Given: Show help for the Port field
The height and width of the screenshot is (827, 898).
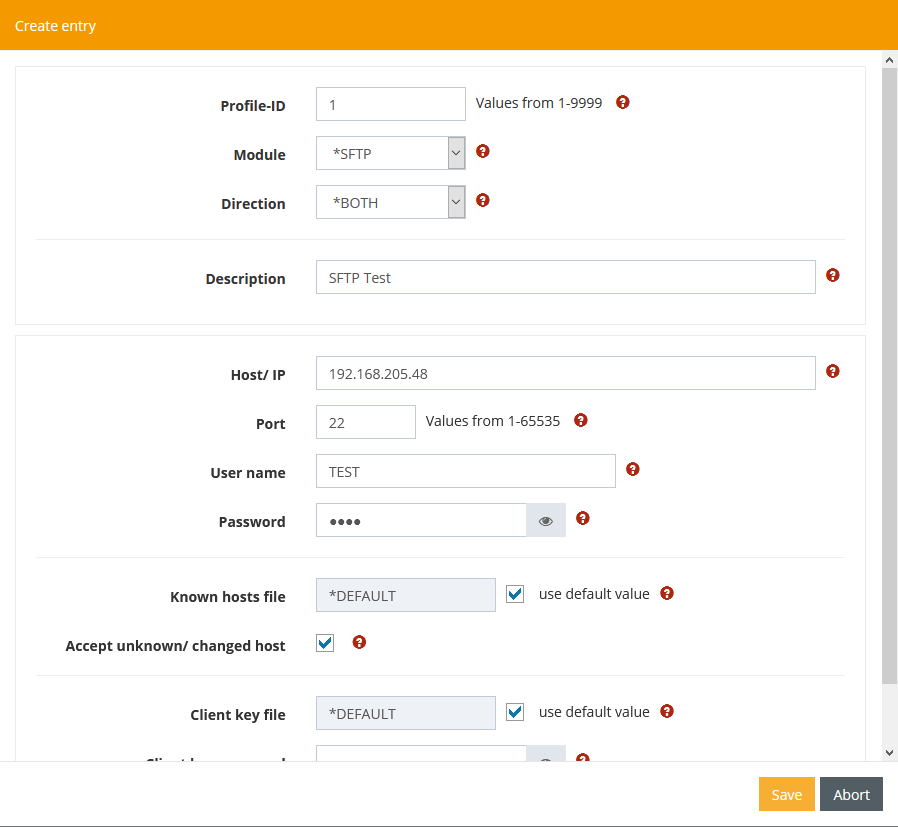Looking at the screenshot, I should pos(581,420).
